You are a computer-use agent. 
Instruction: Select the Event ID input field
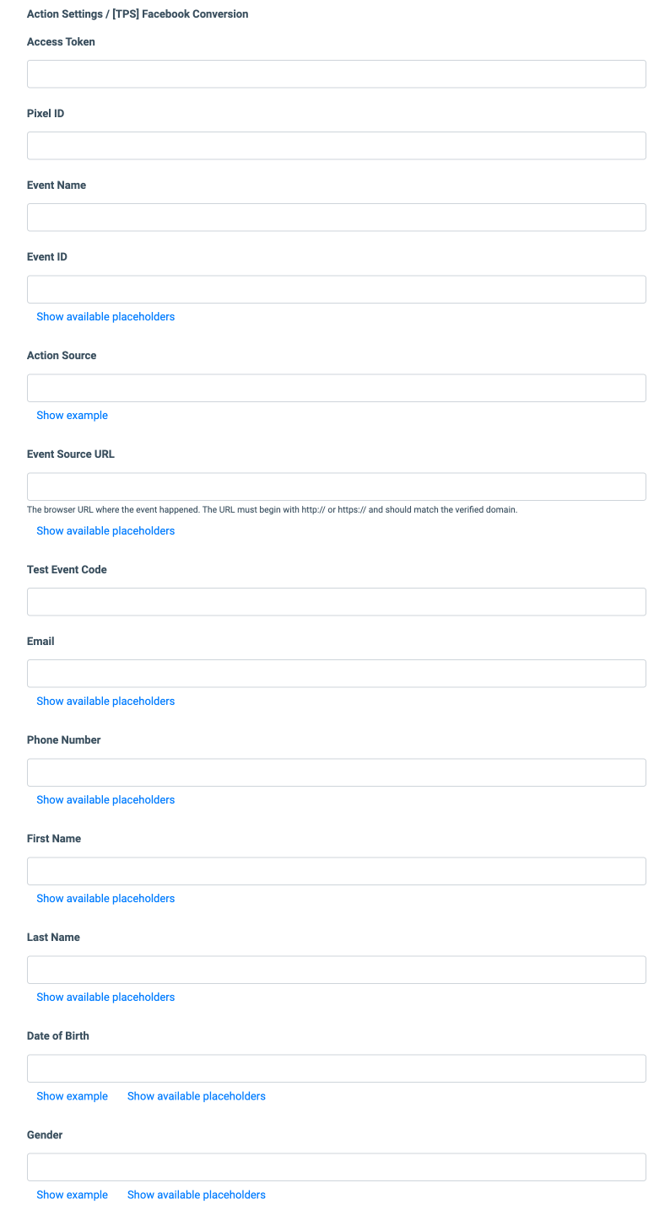click(336, 289)
